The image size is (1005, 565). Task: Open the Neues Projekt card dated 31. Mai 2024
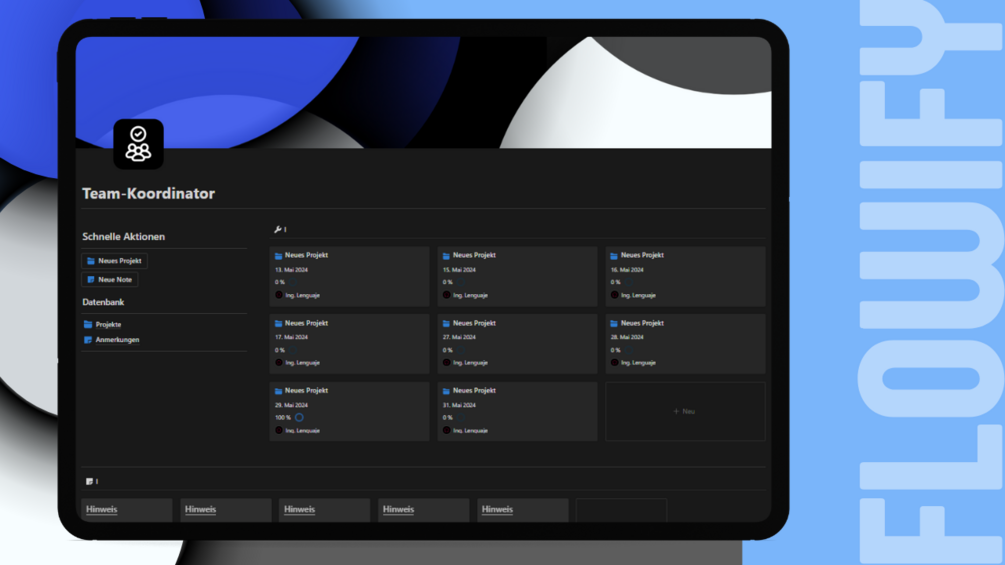coord(517,411)
